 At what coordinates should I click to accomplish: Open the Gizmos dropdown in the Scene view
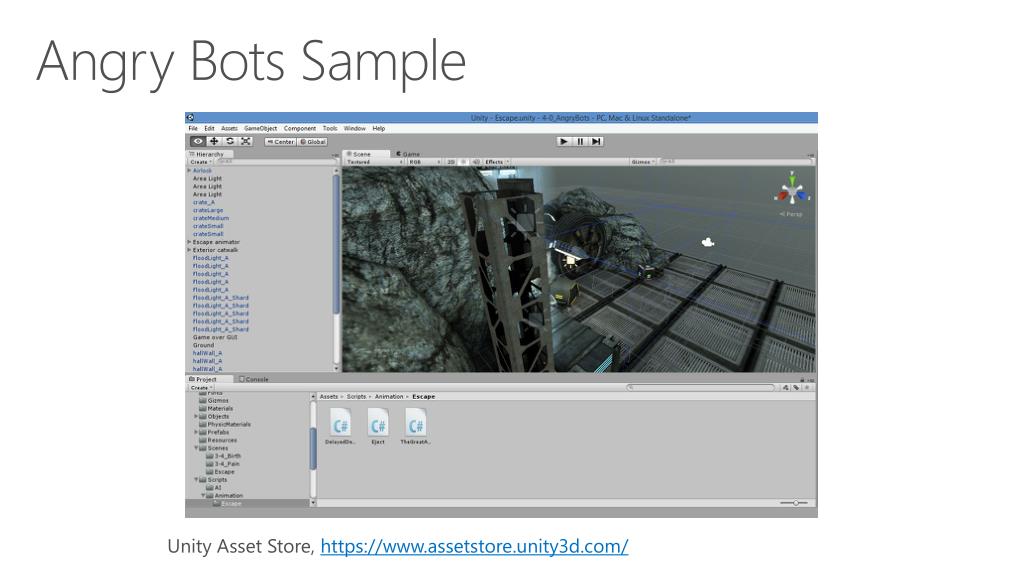643,162
